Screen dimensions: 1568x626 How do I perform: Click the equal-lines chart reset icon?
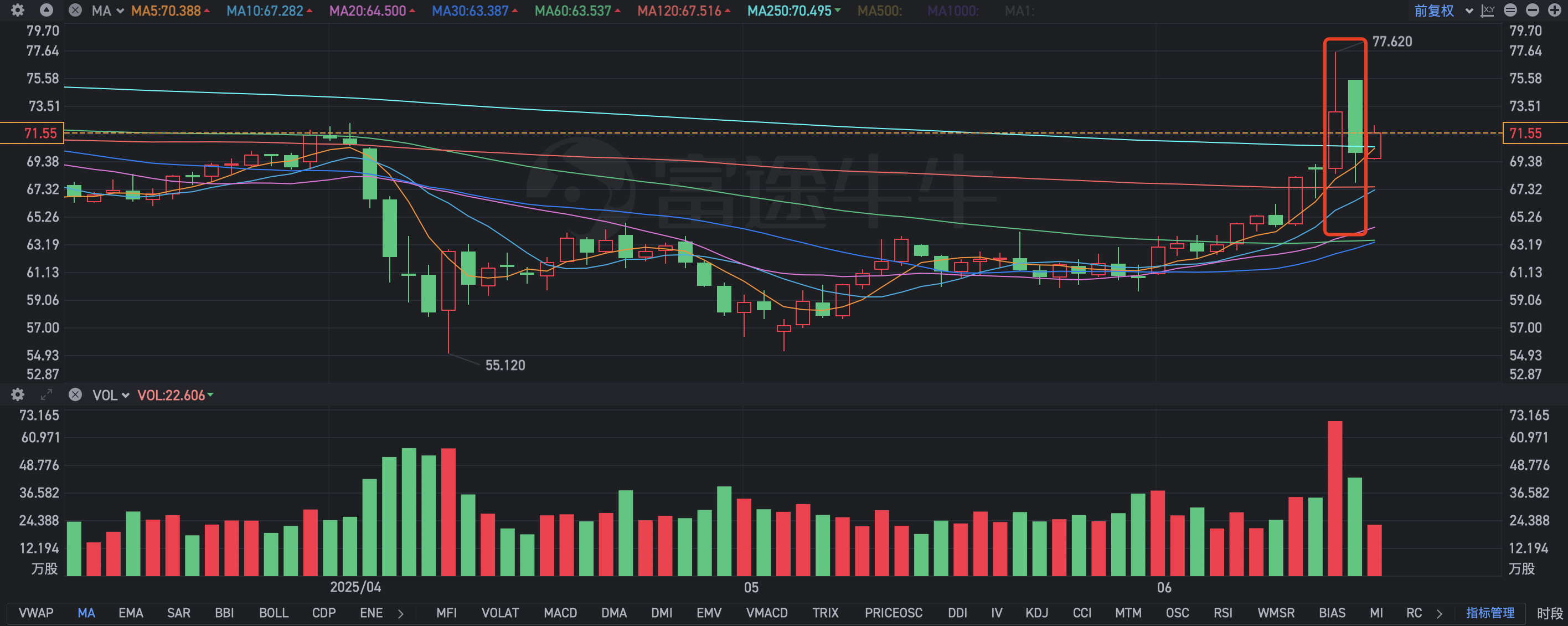[1509, 11]
